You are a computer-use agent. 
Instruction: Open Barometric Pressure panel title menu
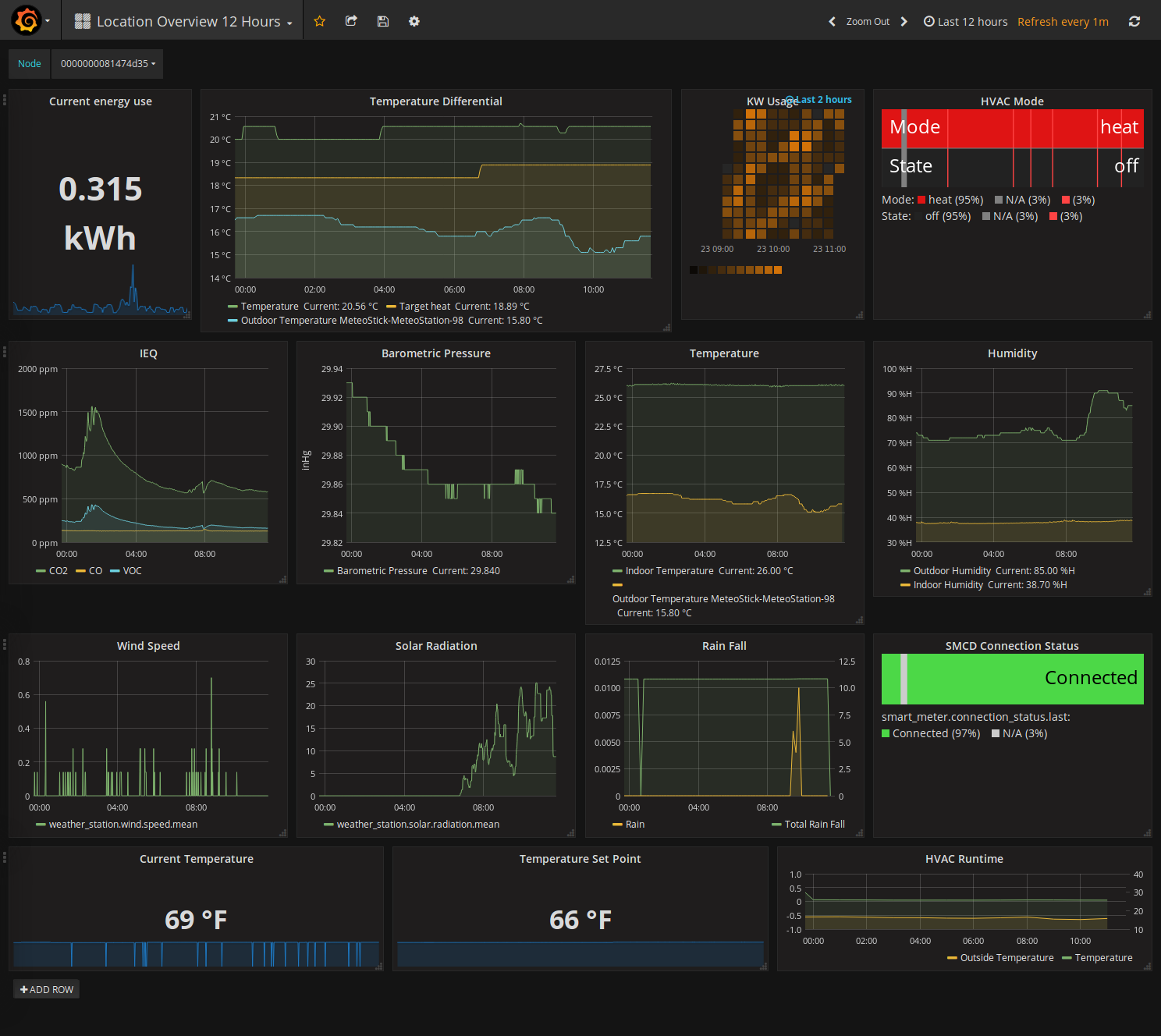[436, 353]
